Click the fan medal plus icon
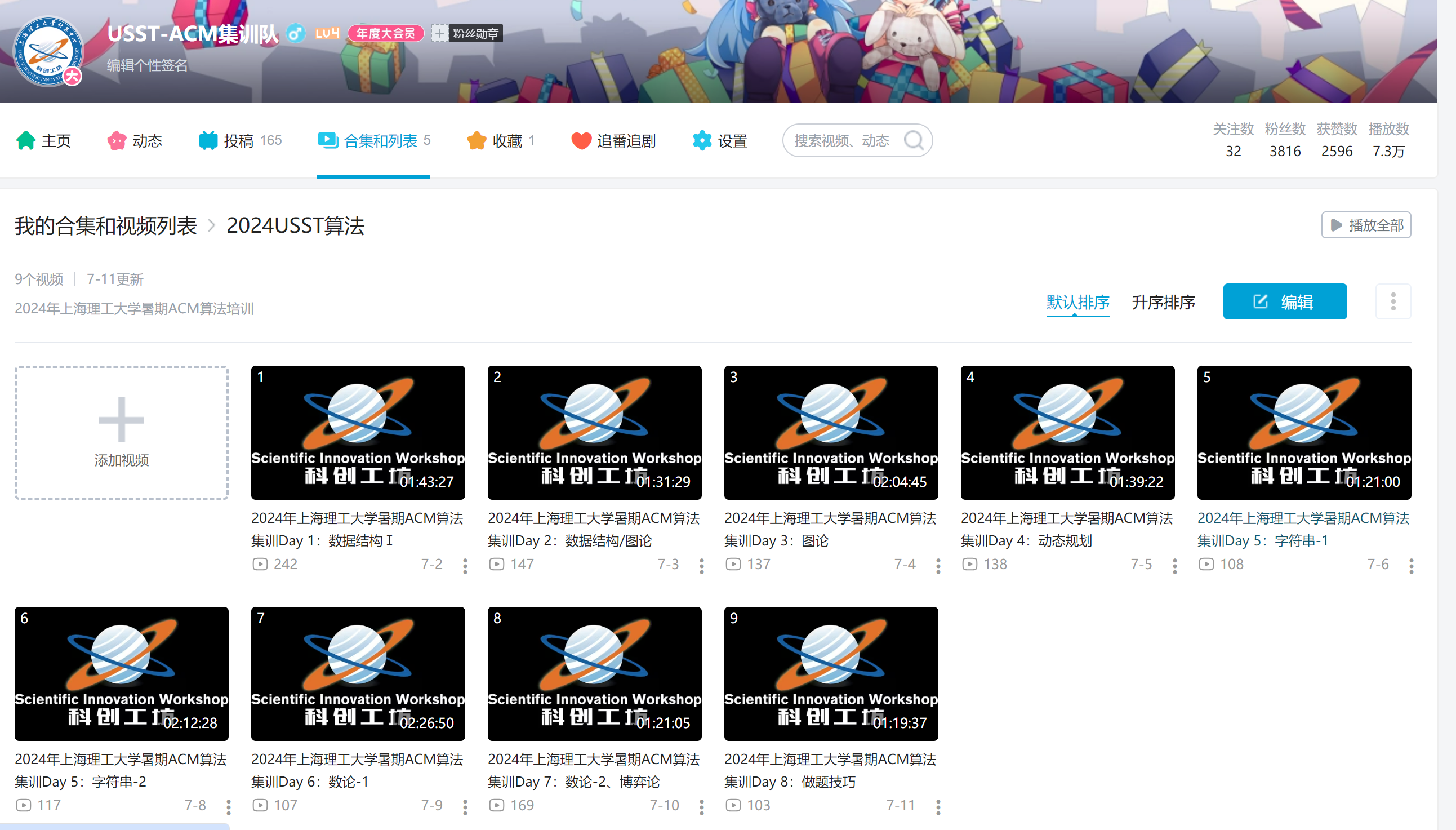Image resolution: width=1456 pixels, height=830 pixels. [439, 34]
